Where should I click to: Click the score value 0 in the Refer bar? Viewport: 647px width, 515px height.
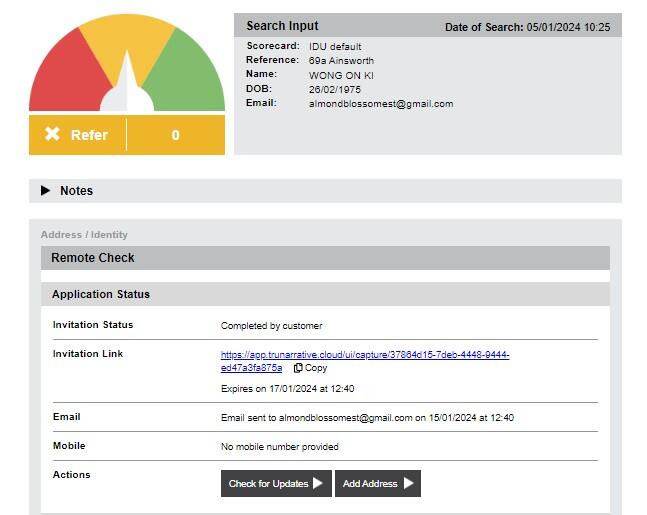pyautogui.click(x=175, y=135)
